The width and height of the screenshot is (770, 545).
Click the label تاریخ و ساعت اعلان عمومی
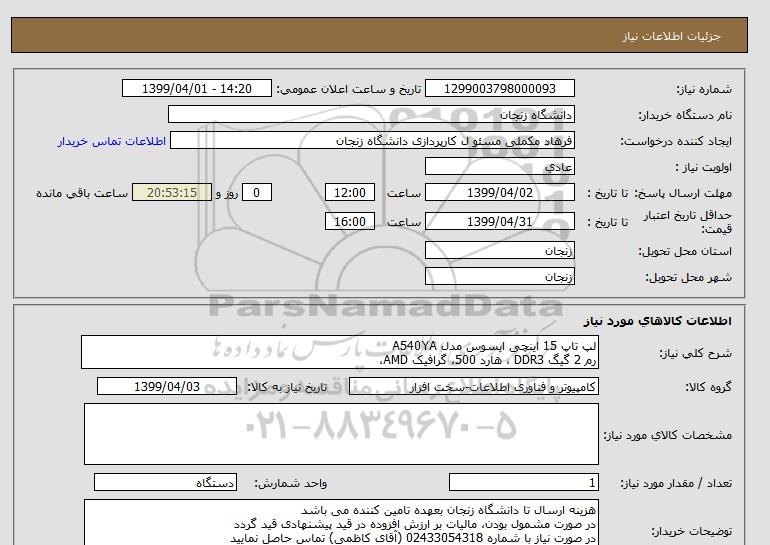(x=349, y=89)
